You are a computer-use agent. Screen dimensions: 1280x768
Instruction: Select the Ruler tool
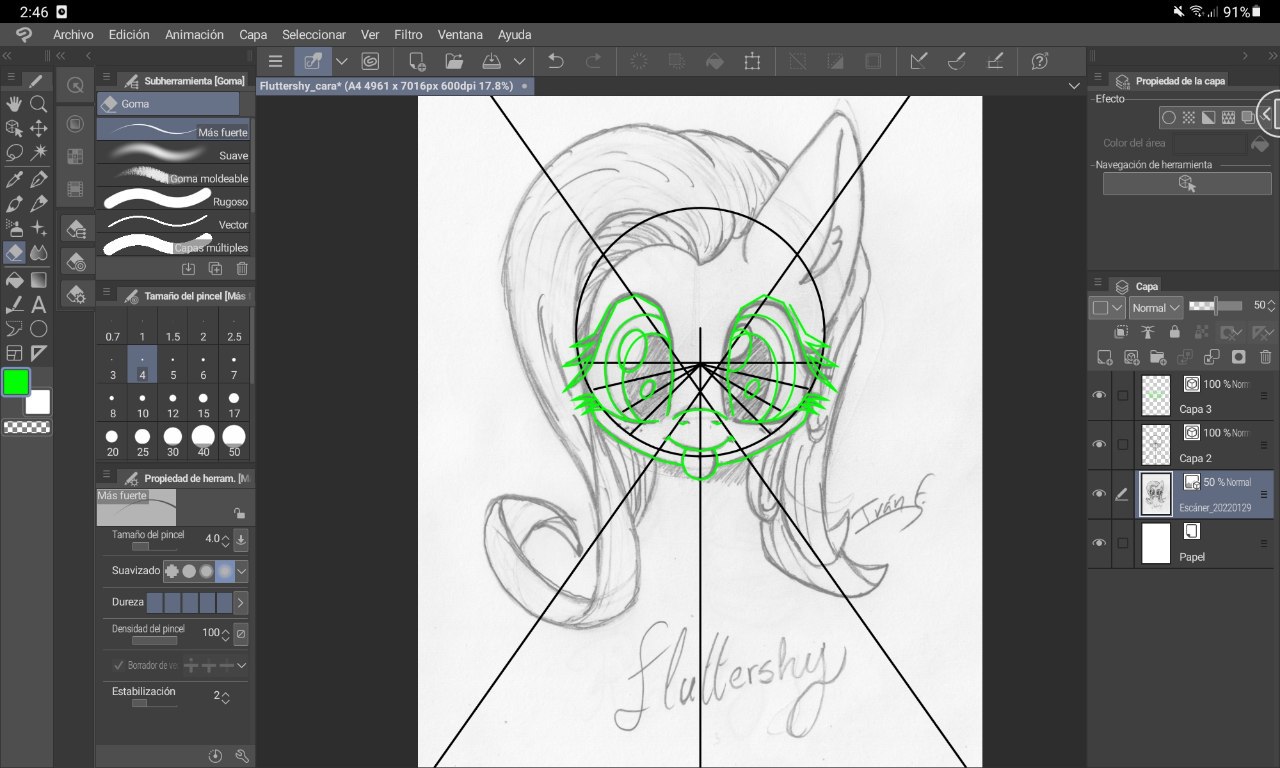click(x=39, y=353)
